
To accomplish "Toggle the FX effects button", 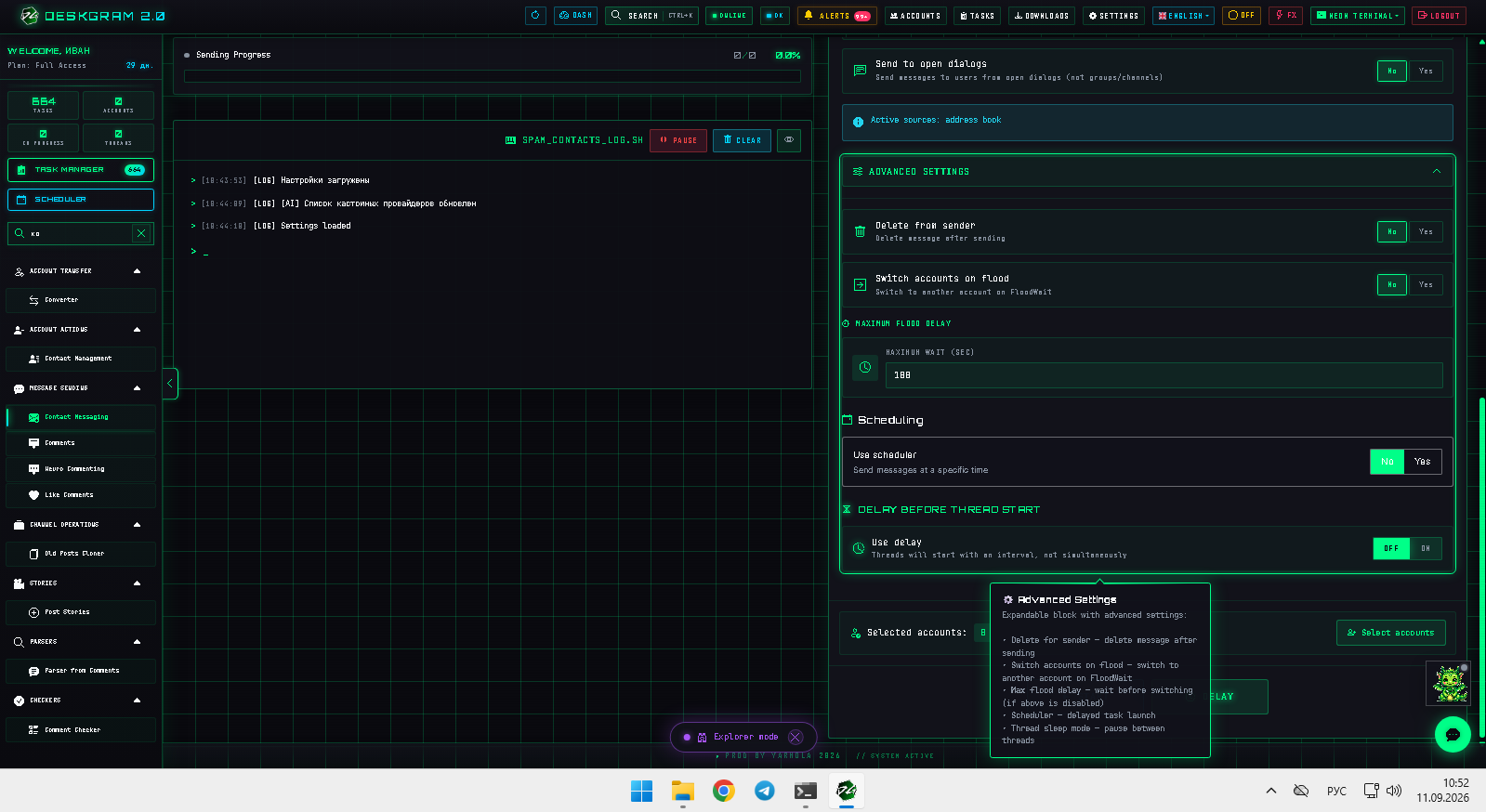I will tap(1285, 16).
